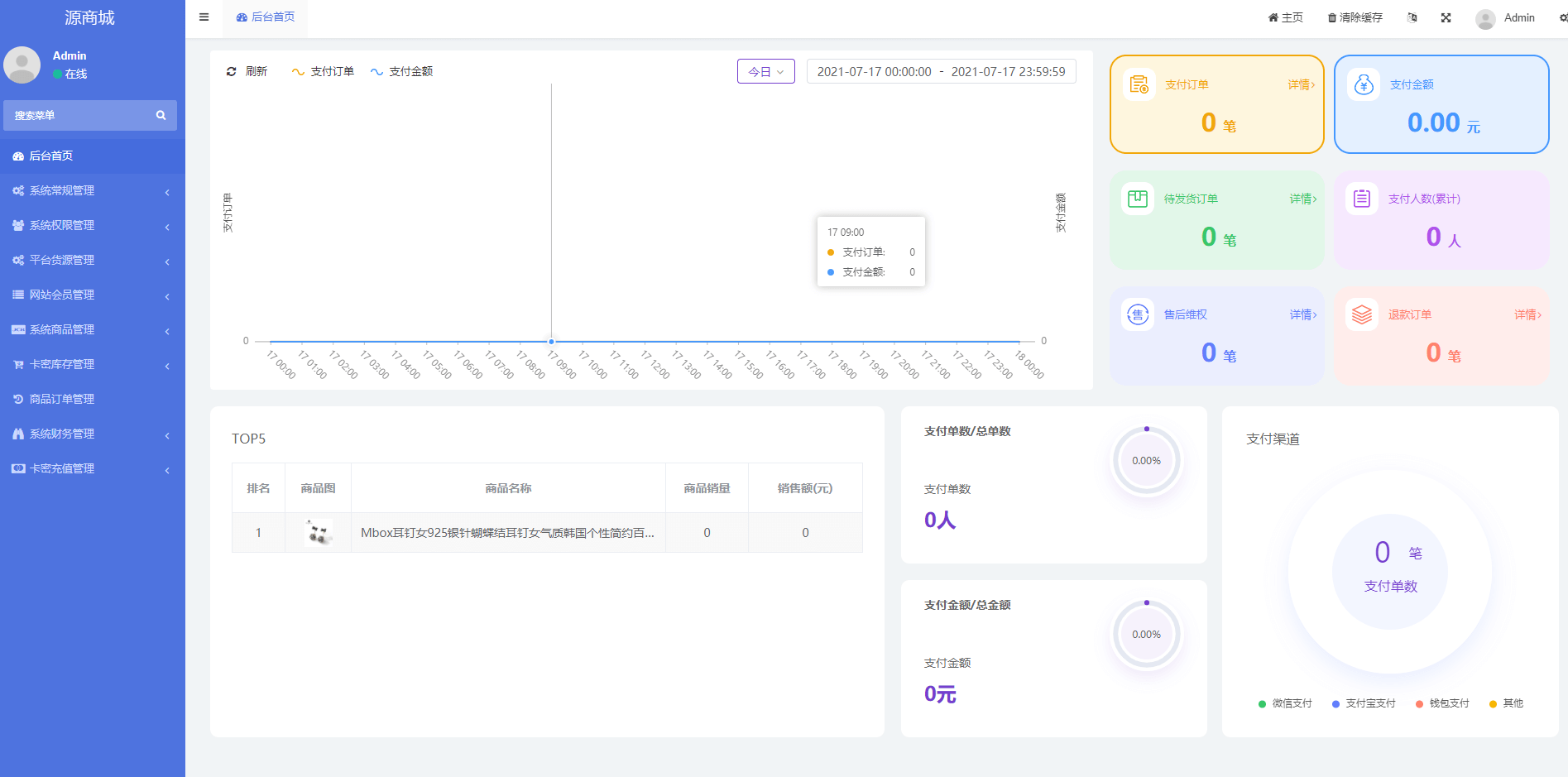Click the 支付订单 card icon
This screenshot has height=777, width=1568.
point(1139,84)
